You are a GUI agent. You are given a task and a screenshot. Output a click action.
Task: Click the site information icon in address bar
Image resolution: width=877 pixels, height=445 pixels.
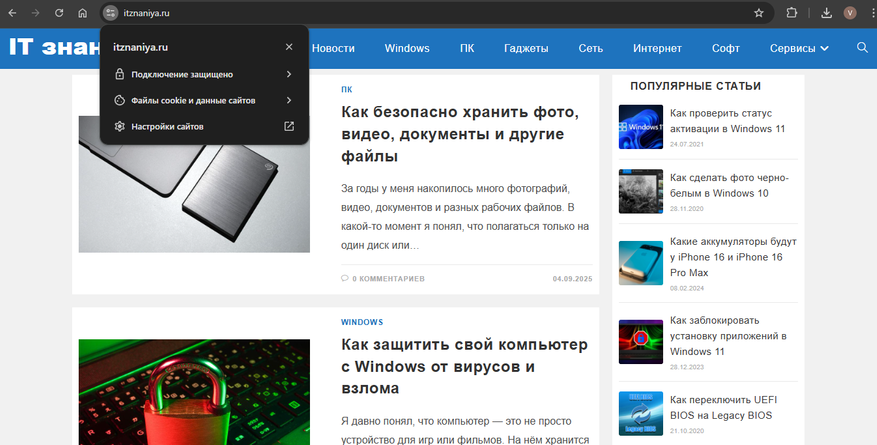[x=111, y=13]
